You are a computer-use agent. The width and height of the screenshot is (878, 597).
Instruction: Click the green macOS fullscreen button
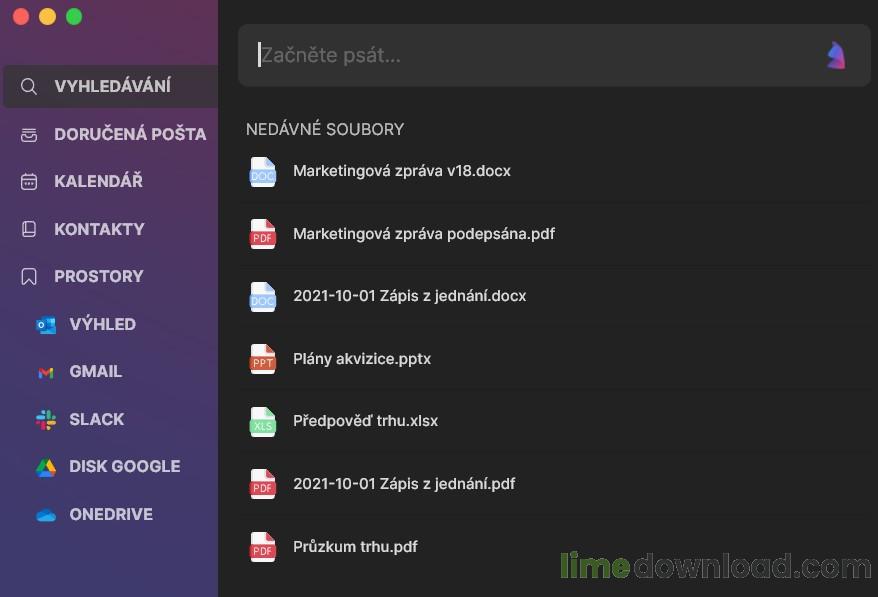[x=74, y=17]
